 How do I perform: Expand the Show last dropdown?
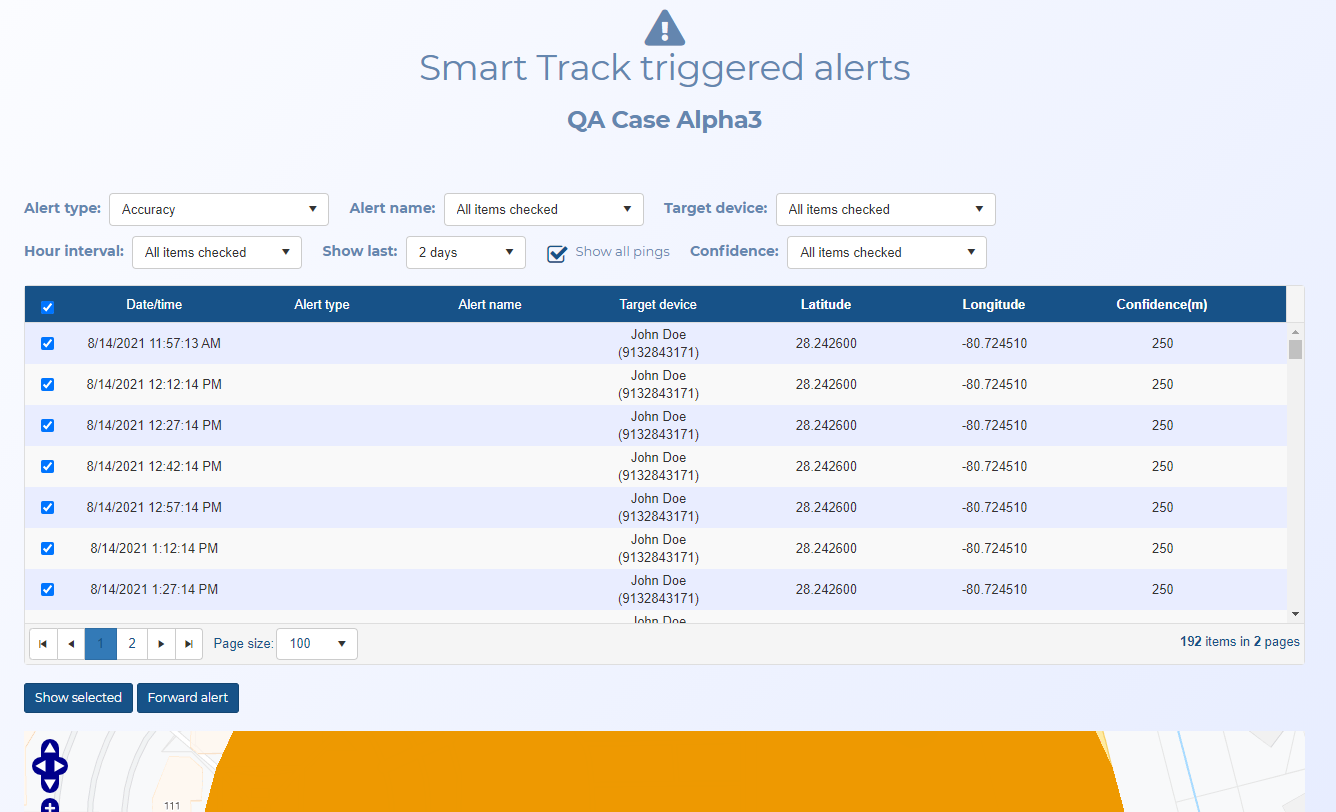(465, 253)
